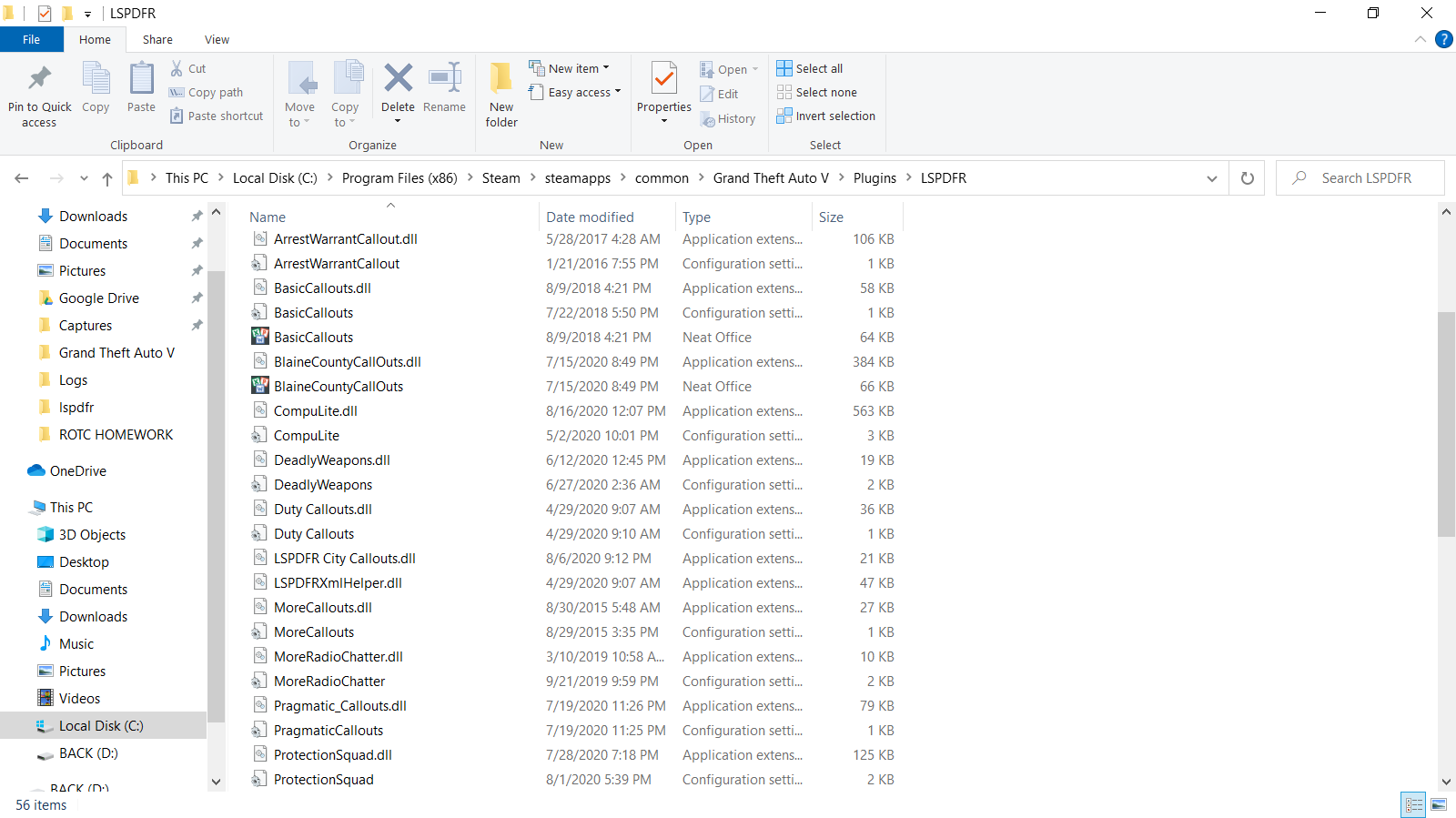This screenshot has width=1456, height=818.
Task: Open Properties from the ribbon
Action: pyautogui.click(x=664, y=80)
